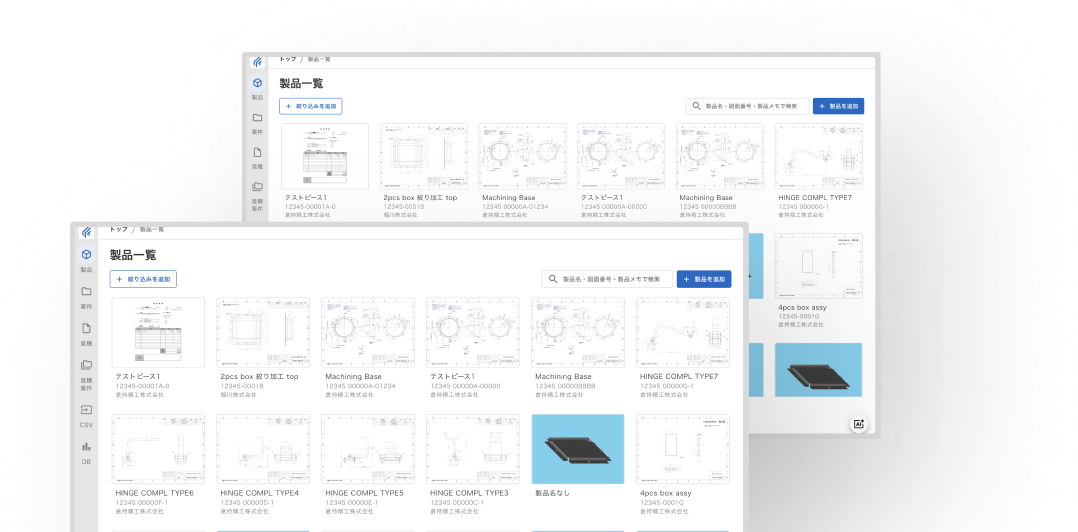Open 見積案件 in the front window sidebar
This screenshot has height=532, width=1078.
tap(86, 375)
